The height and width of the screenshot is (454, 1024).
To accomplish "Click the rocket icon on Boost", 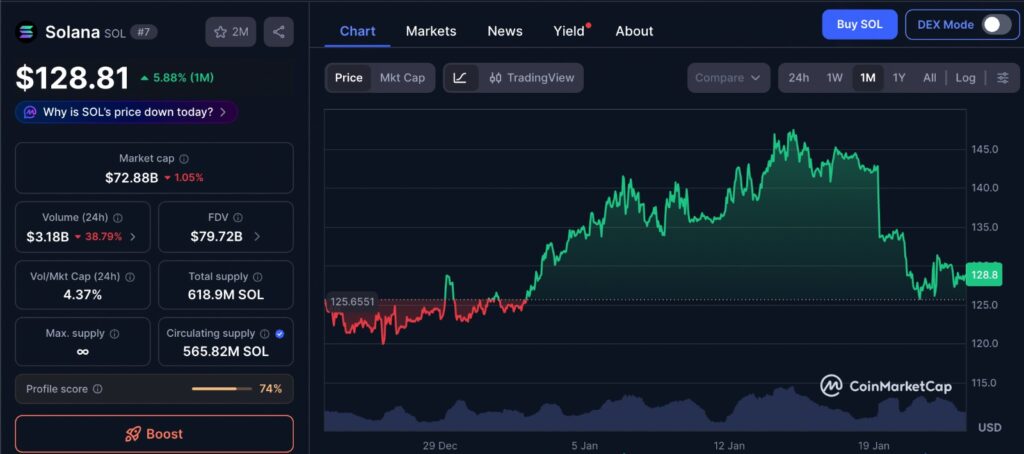I will tap(133, 434).
